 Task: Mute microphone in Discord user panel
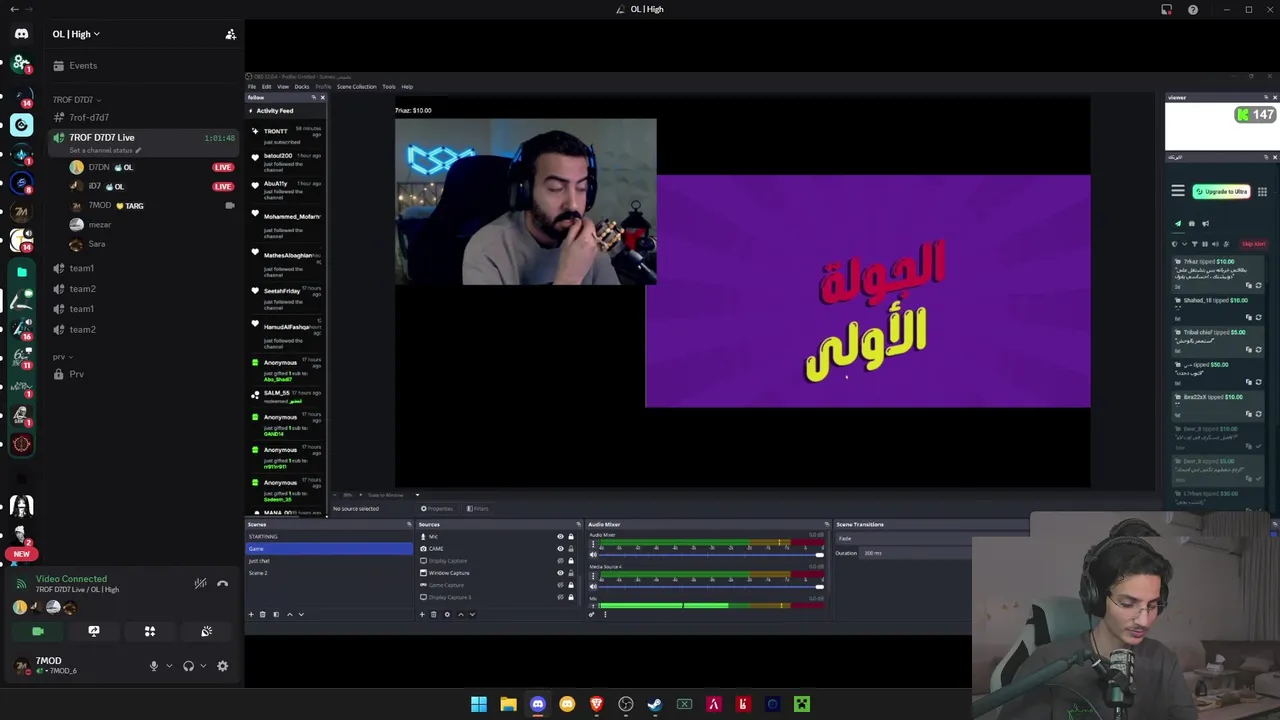tap(153, 666)
